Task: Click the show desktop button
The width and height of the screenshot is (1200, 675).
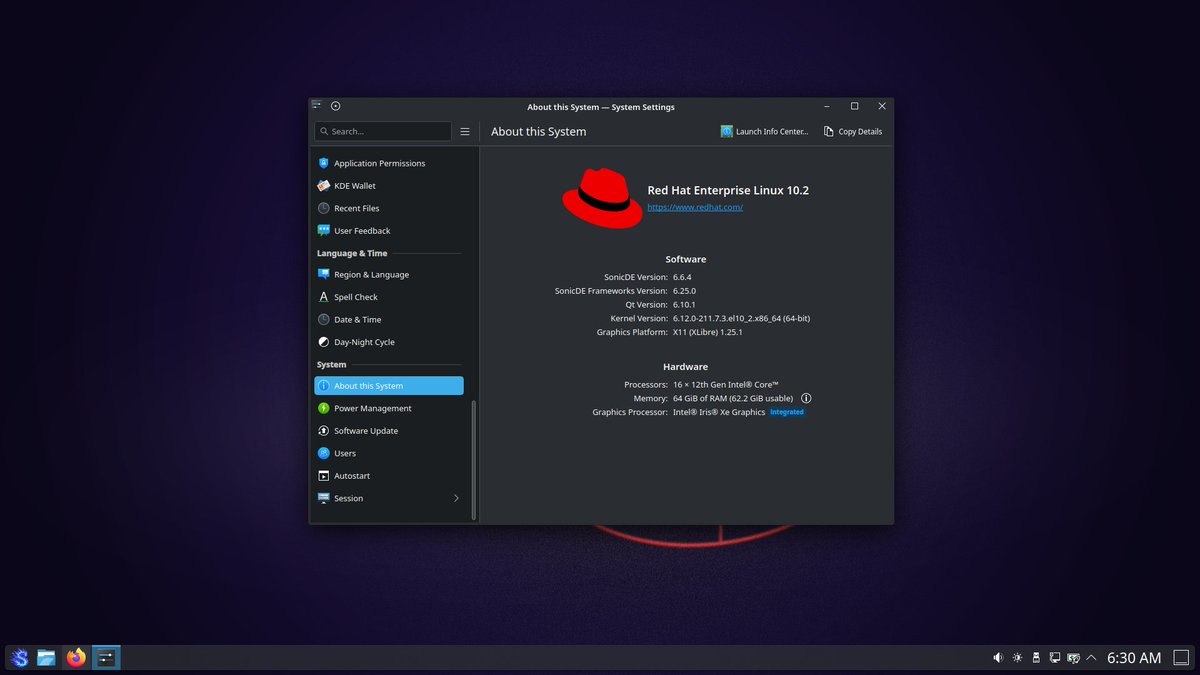Action: [1181, 658]
